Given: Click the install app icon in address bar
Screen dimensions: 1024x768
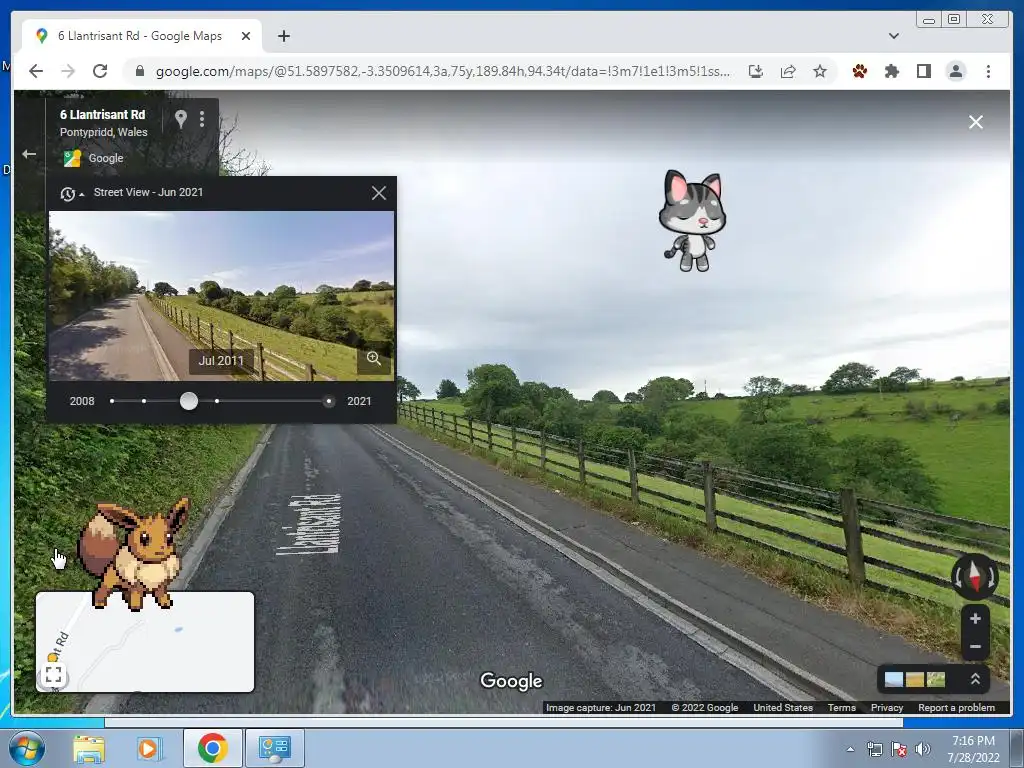Looking at the screenshot, I should pos(756,71).
